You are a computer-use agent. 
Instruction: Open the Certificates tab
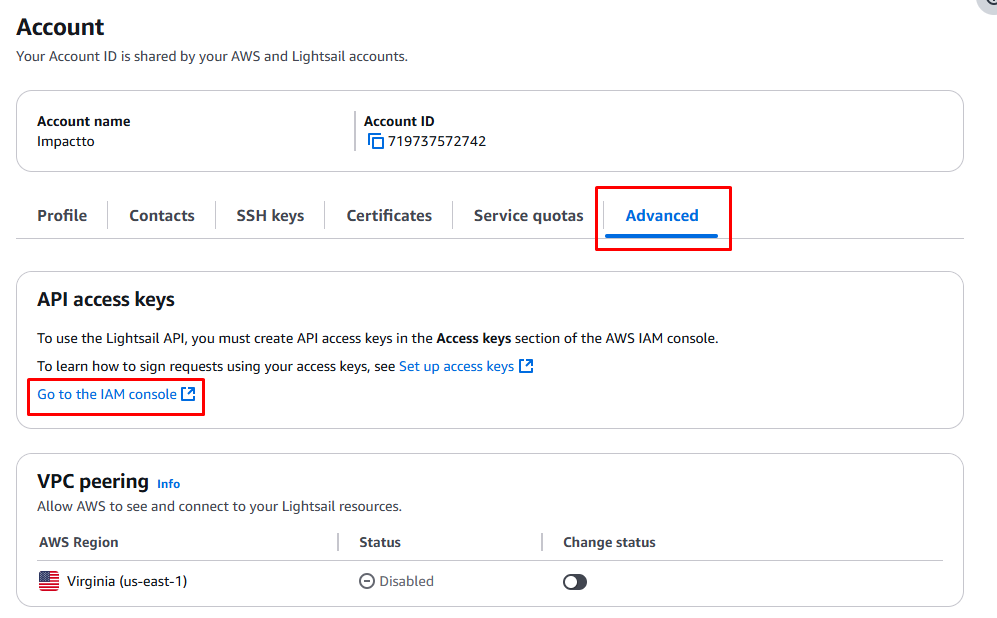[x=389, y=216]
